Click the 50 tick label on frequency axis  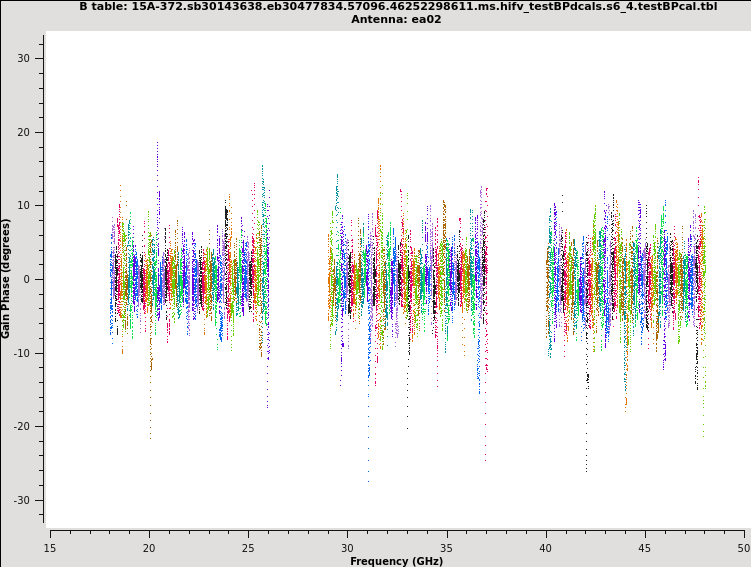pyautogui.click(x=743, y=547)
